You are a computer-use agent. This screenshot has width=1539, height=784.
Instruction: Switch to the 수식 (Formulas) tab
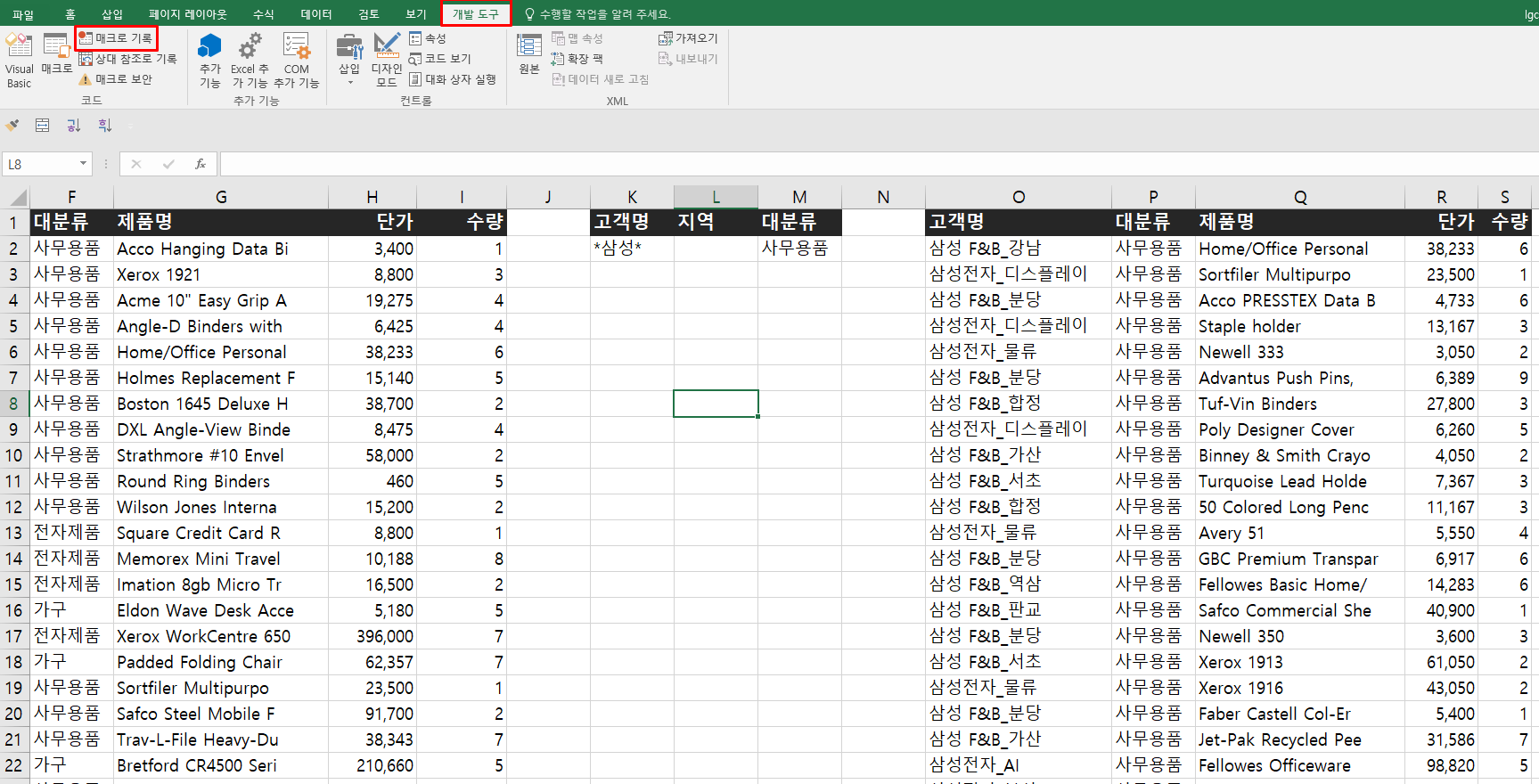pos(263,14)
